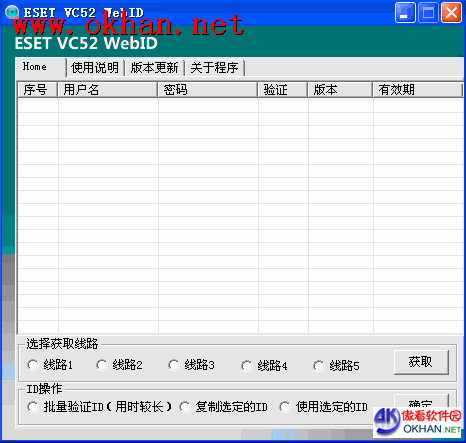Sort list by 用户名 column header
The width and height of the screenshot is (466, 443).
(108, 90)
